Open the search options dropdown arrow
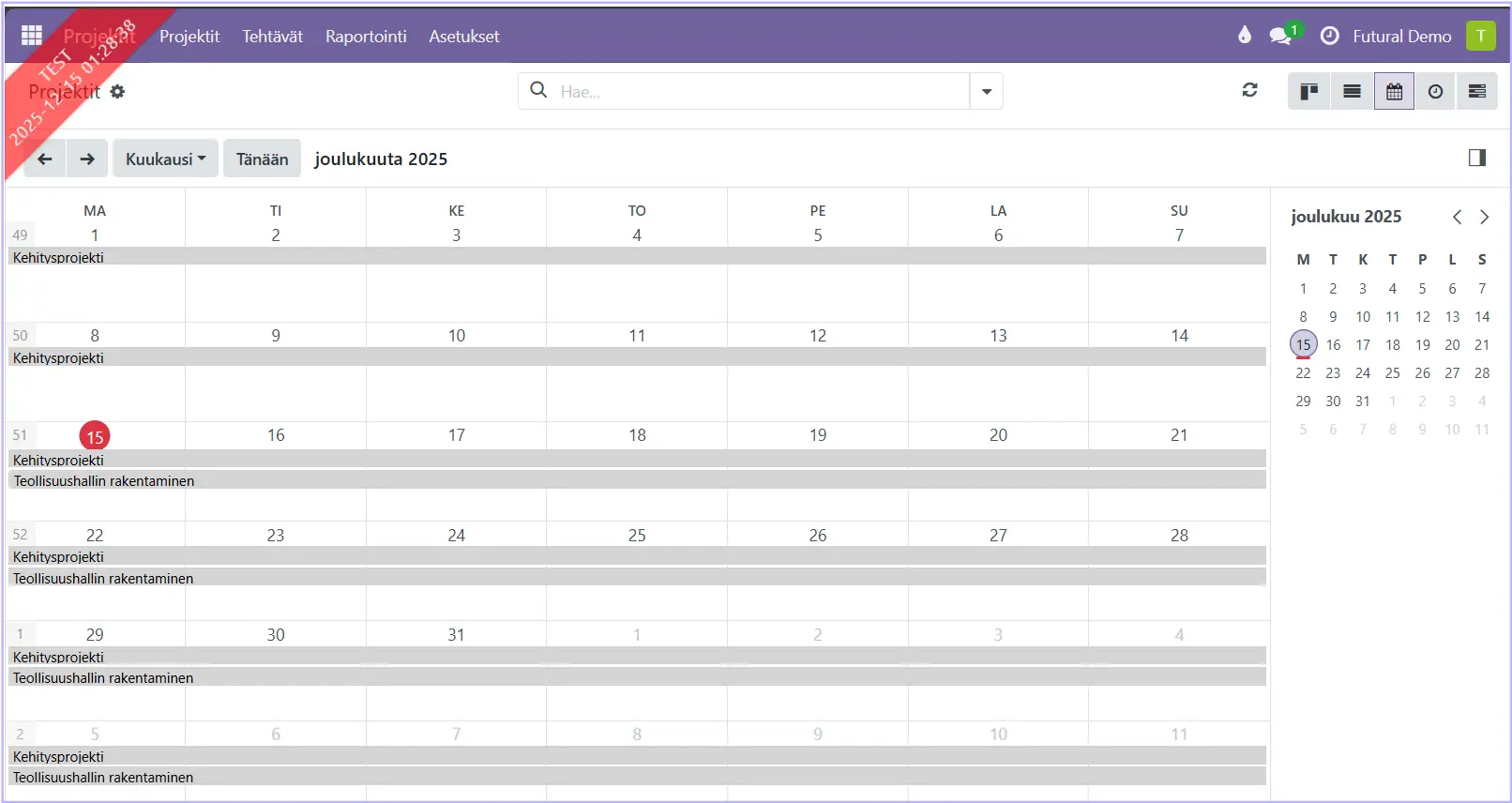 [986, 92]
